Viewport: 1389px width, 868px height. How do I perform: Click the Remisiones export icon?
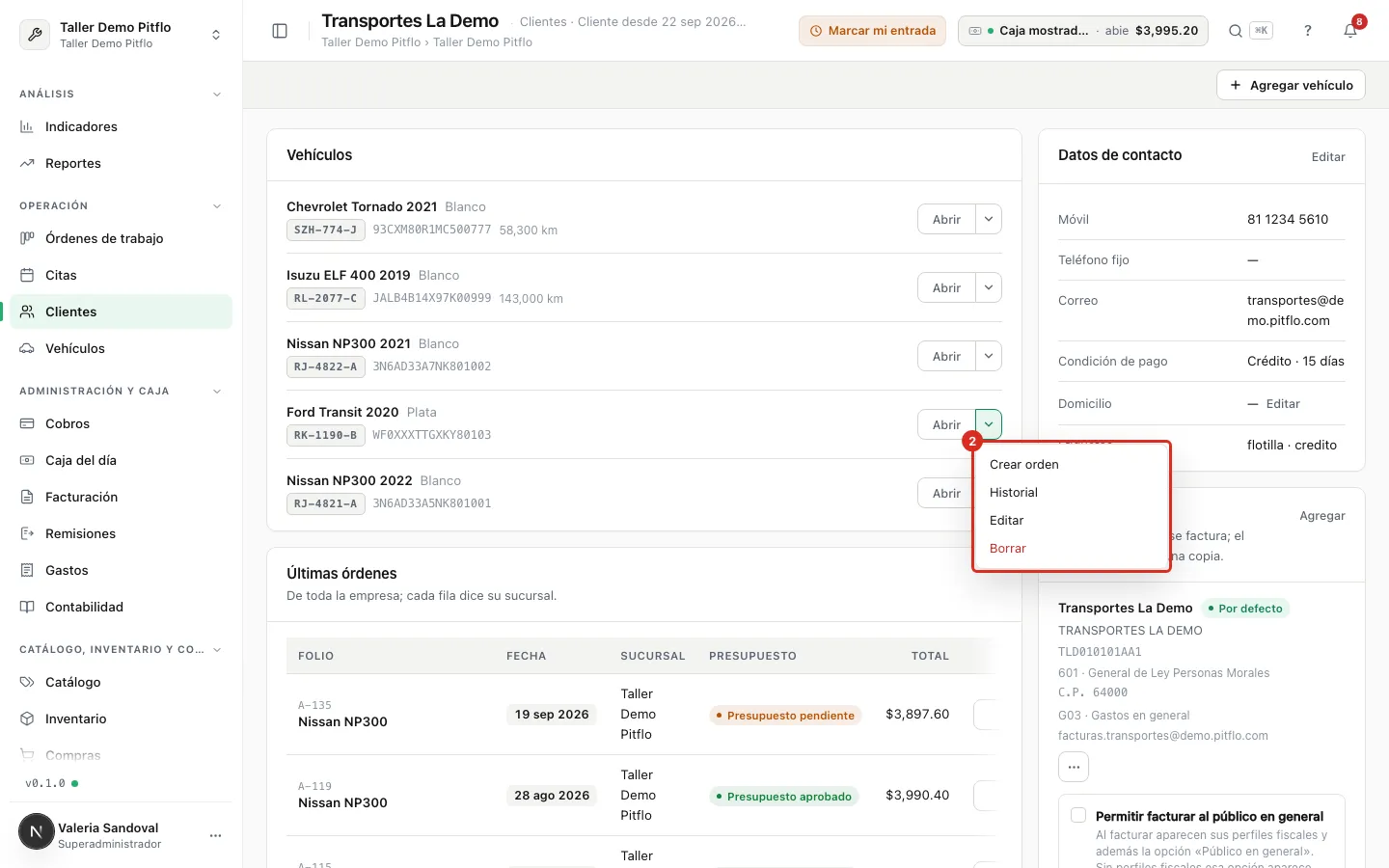point(27,533)
